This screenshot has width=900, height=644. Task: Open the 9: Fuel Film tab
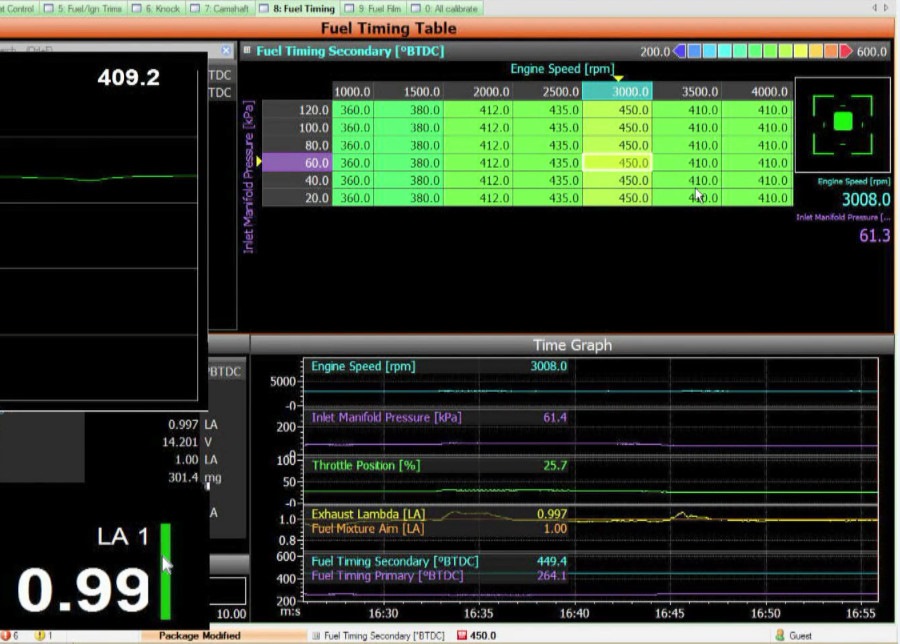373,8
